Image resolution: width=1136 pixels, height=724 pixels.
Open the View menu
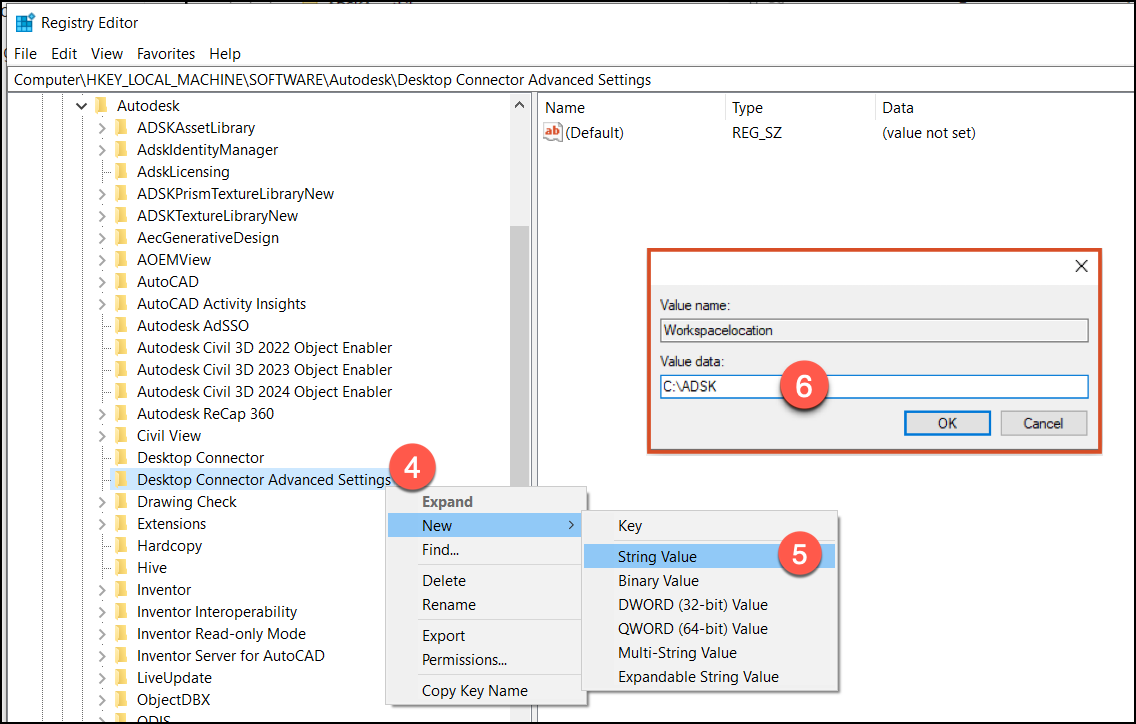(x=106, y=54)
